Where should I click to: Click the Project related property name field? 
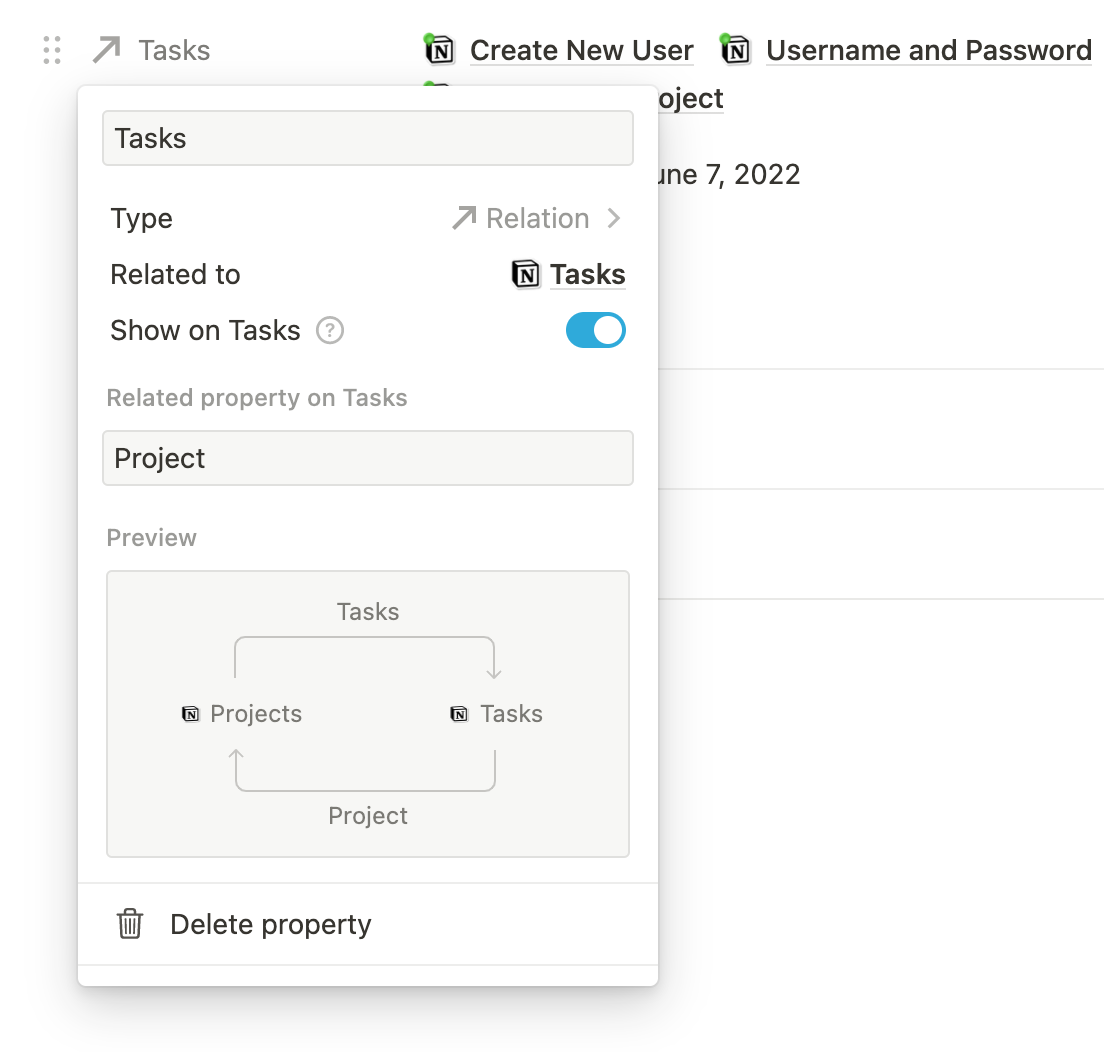[368, 458]
